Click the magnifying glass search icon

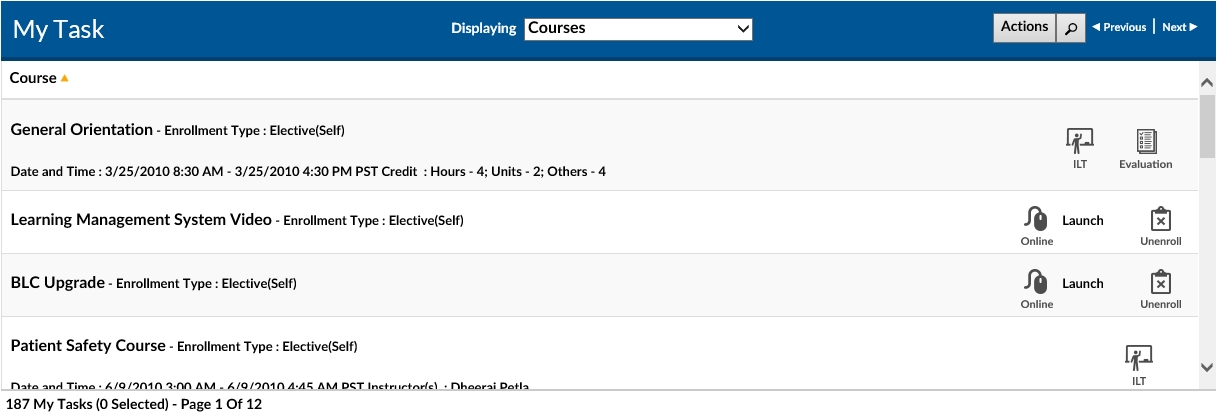pyautogui.click(x=1071, y=28)
